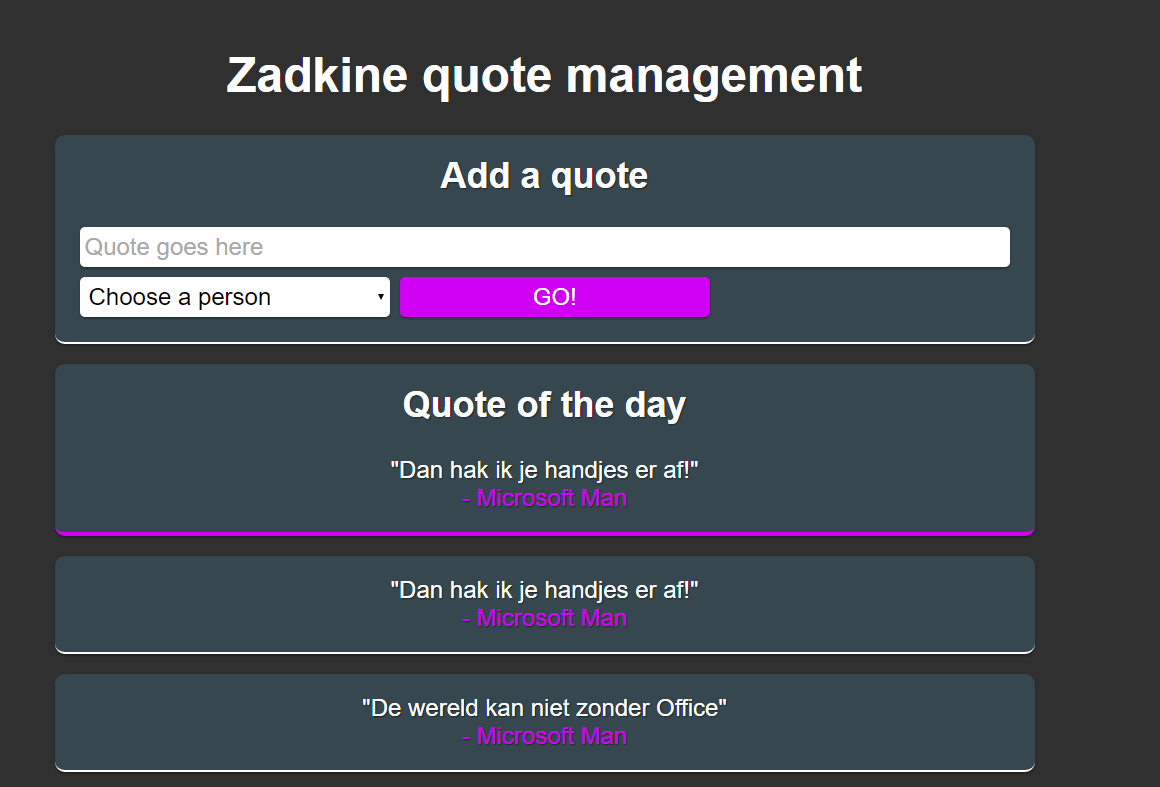The height and width of the screenshot is (787, 1160).
Task: Click the 'De wereld kan niet zonder Office' quote
Action: 544,708
